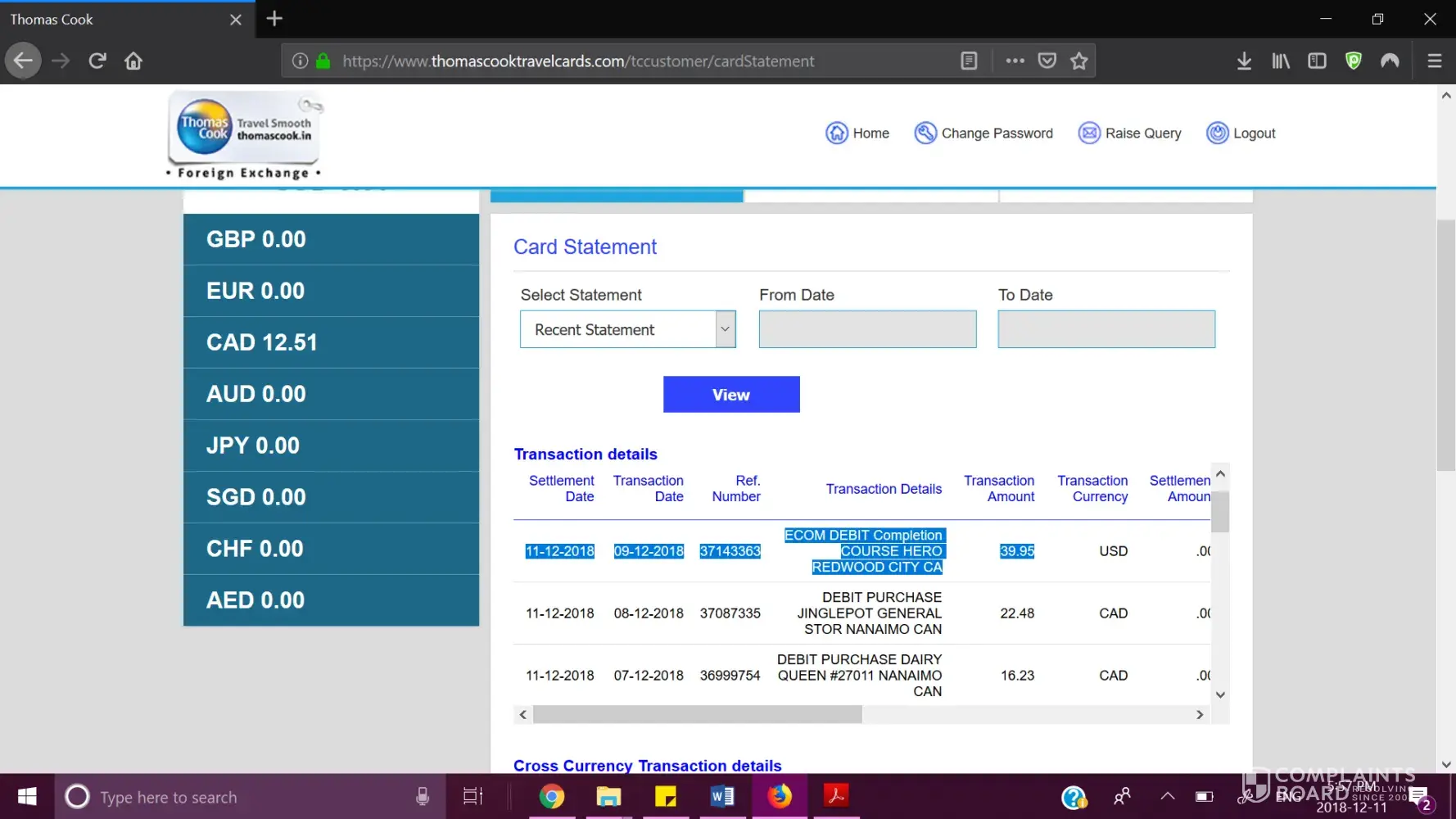The height and width of the screenshot is (819, 1456).
Task: Click the browser reload icon
Action: 97,61
